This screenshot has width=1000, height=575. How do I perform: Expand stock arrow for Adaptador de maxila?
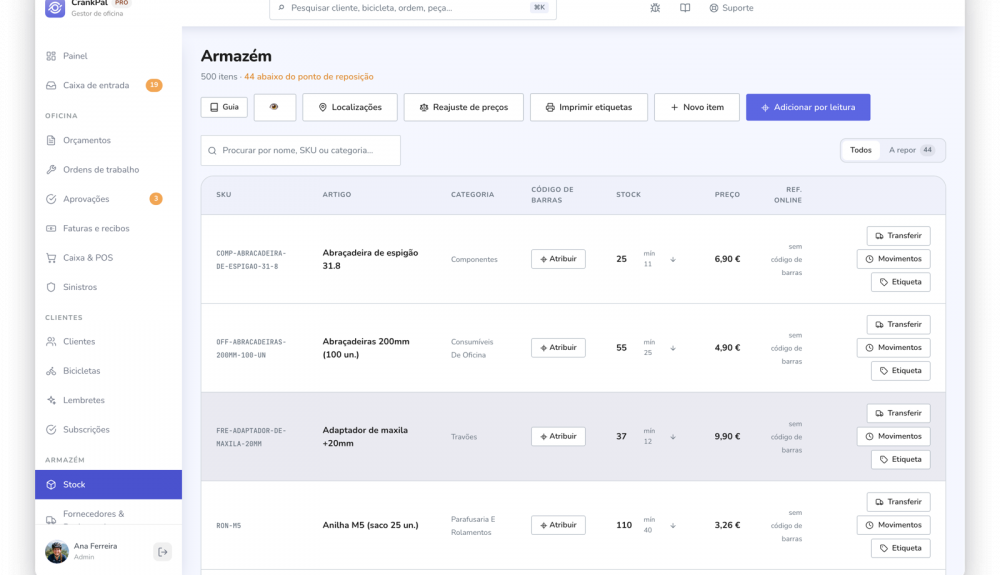[x=673, y=437]
